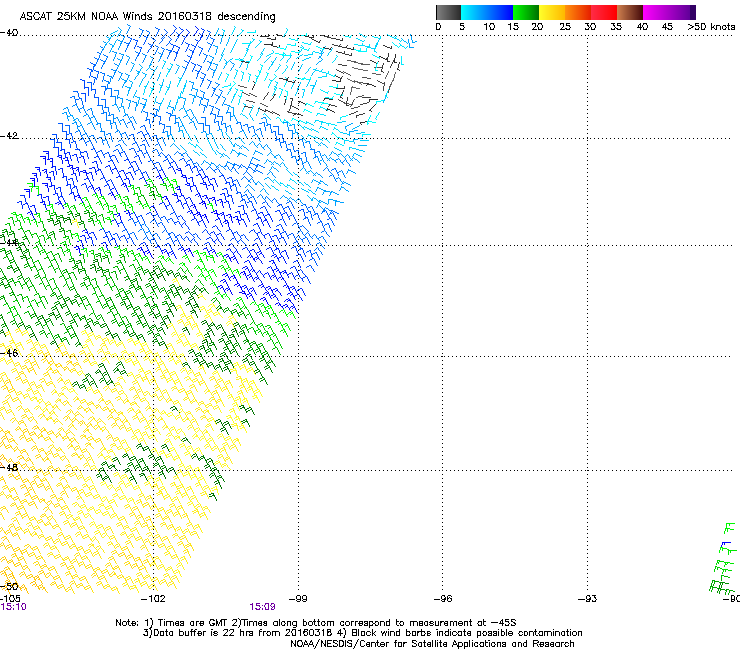
Task: Click the 'Times are GMT' note line
Action: click(315, 623)
